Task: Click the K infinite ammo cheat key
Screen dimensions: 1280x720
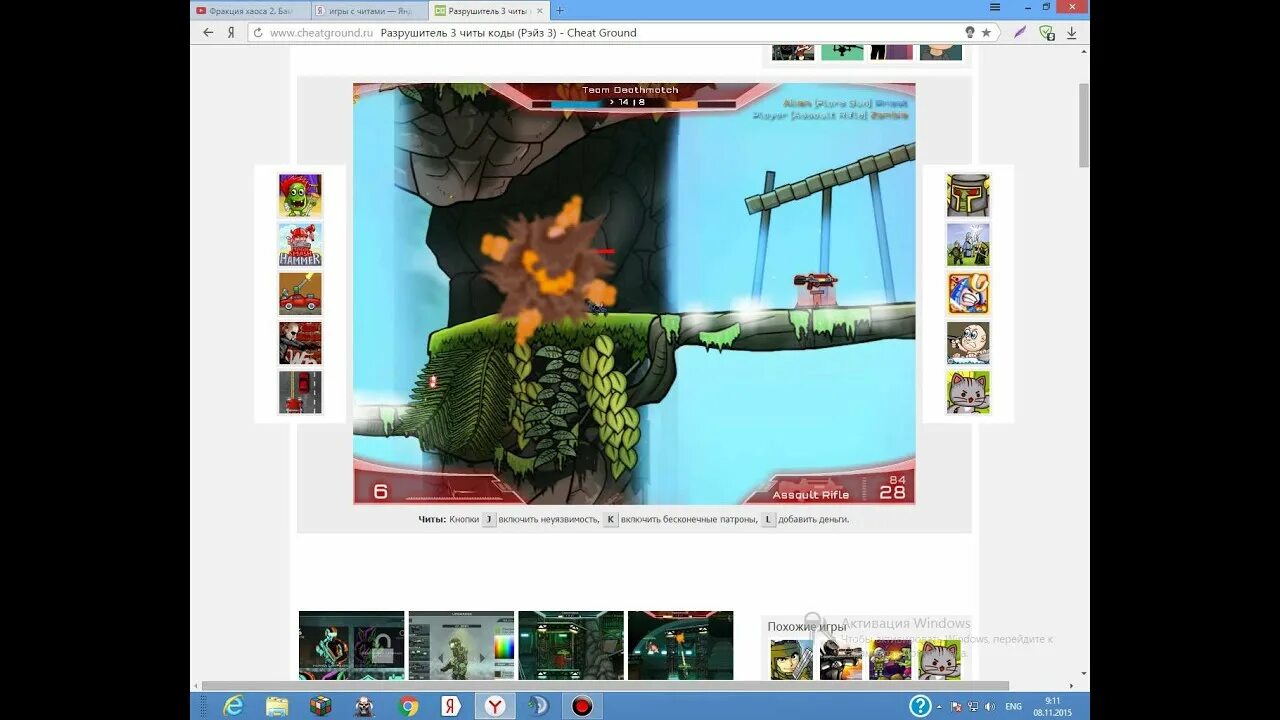Action: tap(610, 520)
